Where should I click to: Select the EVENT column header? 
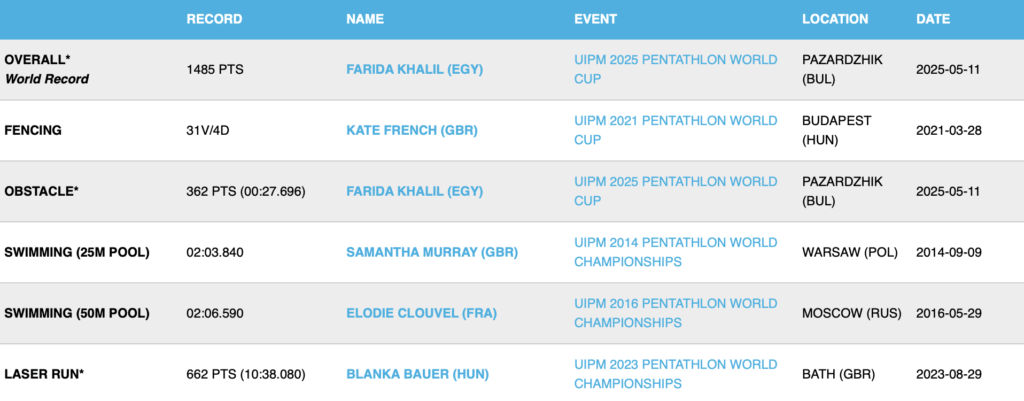(x=595, y=19)
